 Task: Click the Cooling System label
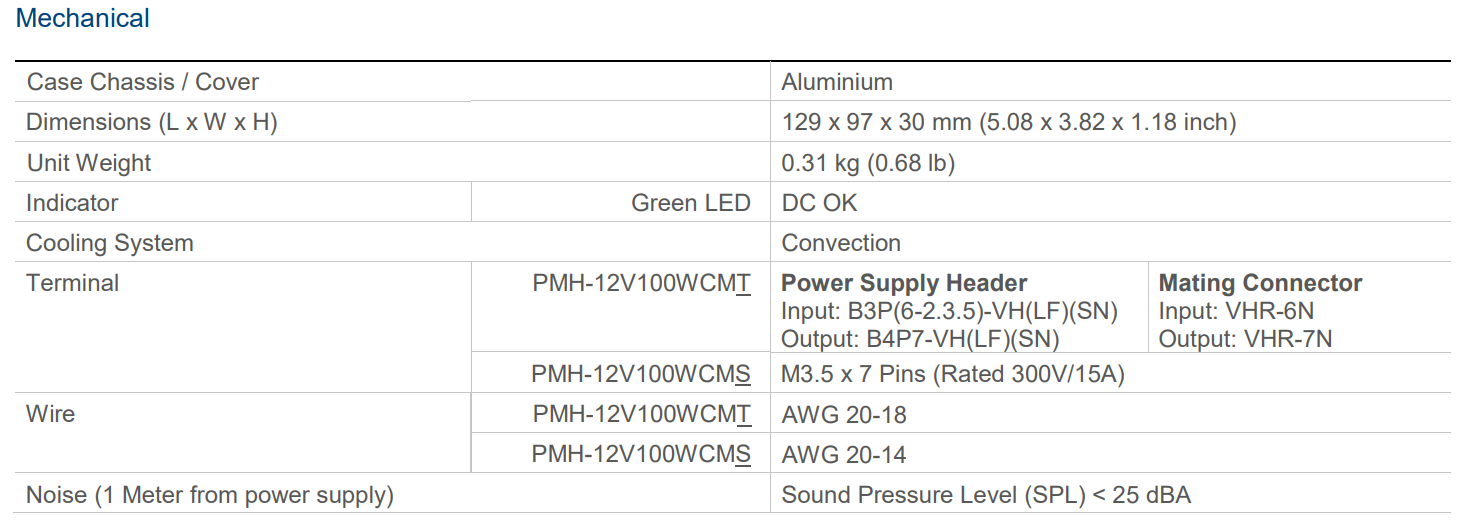[x=110, y=243]
